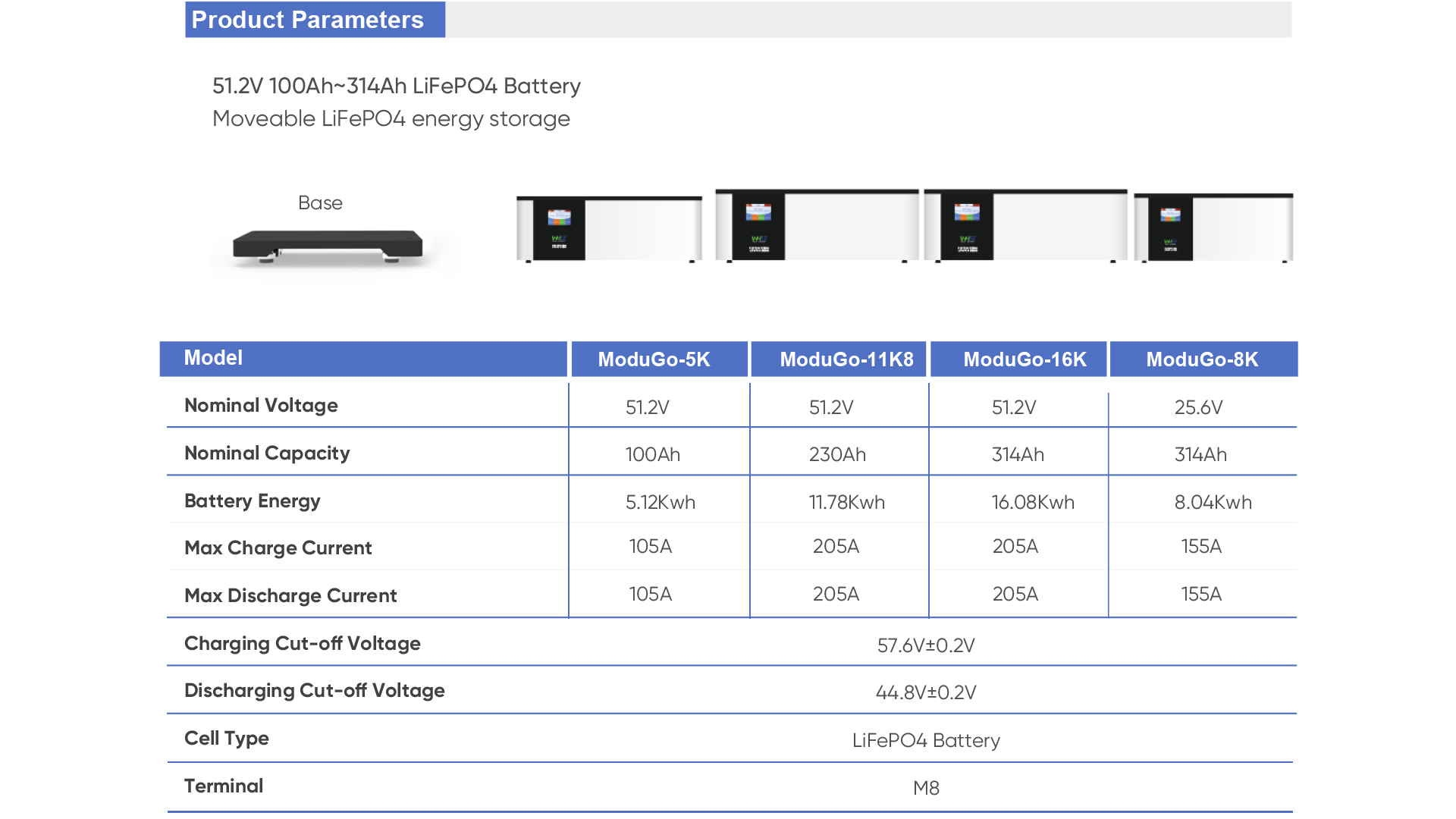
Task: Click the ModuGo-8K column header
Action: tap(1202, 359)
